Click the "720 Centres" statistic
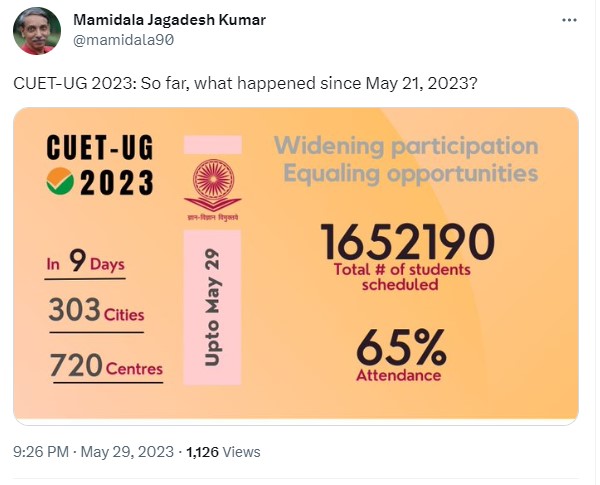The width and height of the screenshot is (600, 485). pos(105,367)
